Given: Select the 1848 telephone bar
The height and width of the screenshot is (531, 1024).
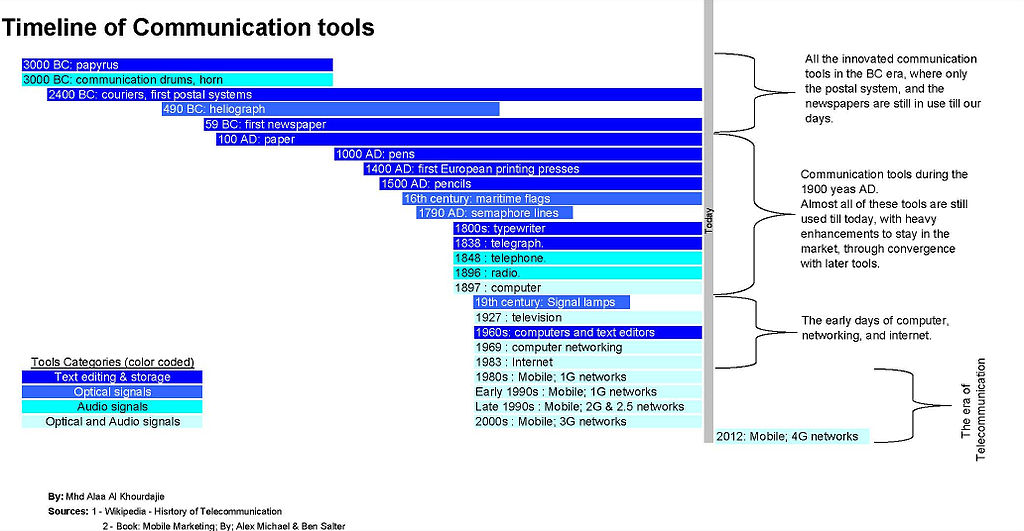Looking at the screenshot, I should [578, 258].
